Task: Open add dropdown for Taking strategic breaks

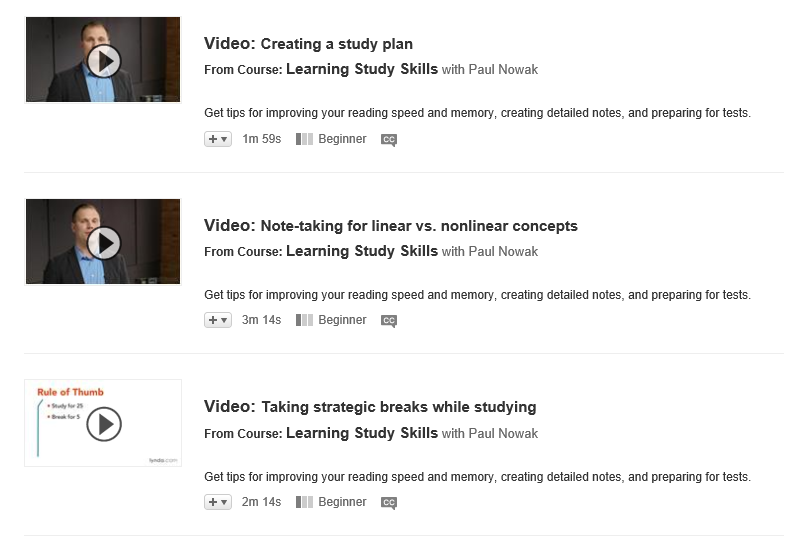Action: [x=218, y=502]
